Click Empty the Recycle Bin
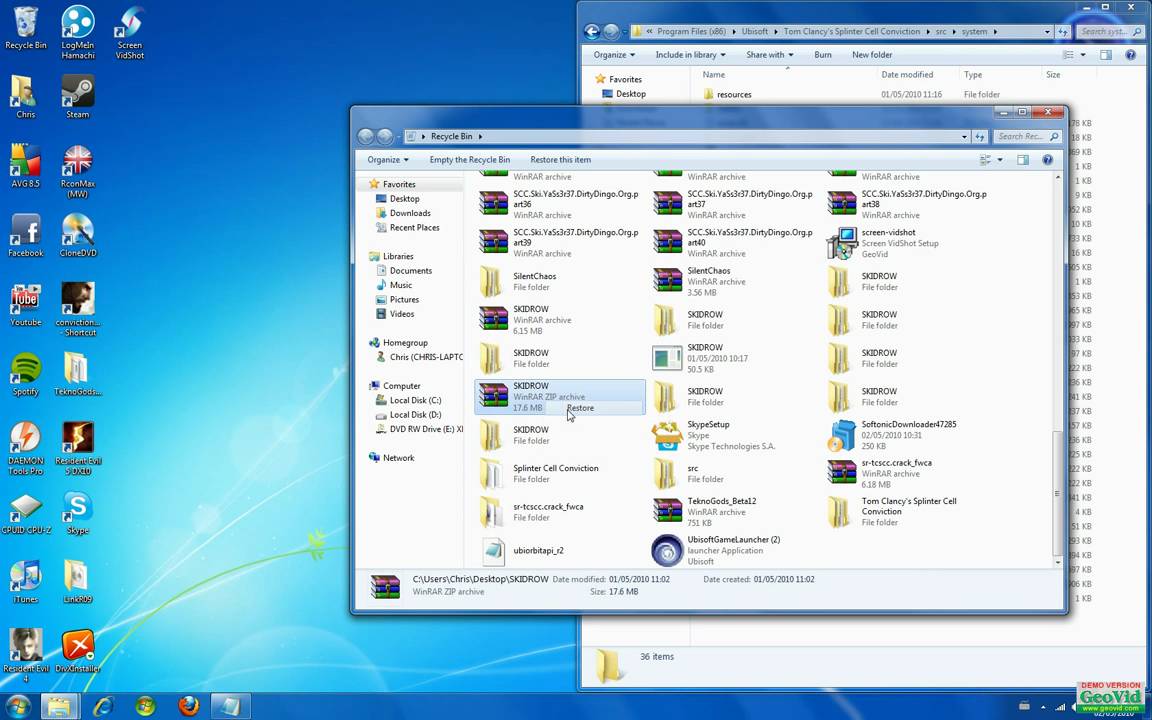This screenshot has height=720, width=1152. pos(469,159)
